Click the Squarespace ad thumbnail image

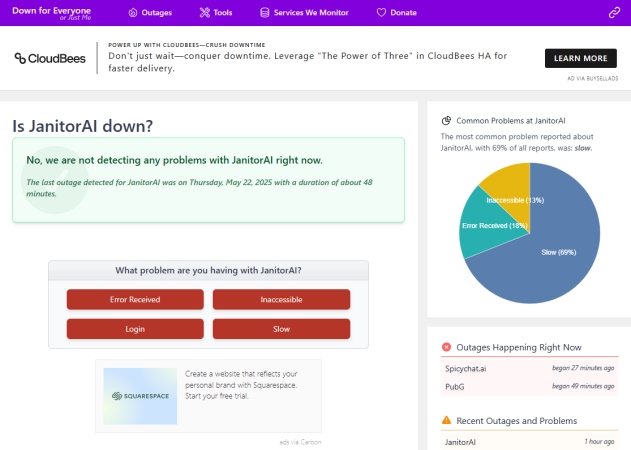pos(140,395)
